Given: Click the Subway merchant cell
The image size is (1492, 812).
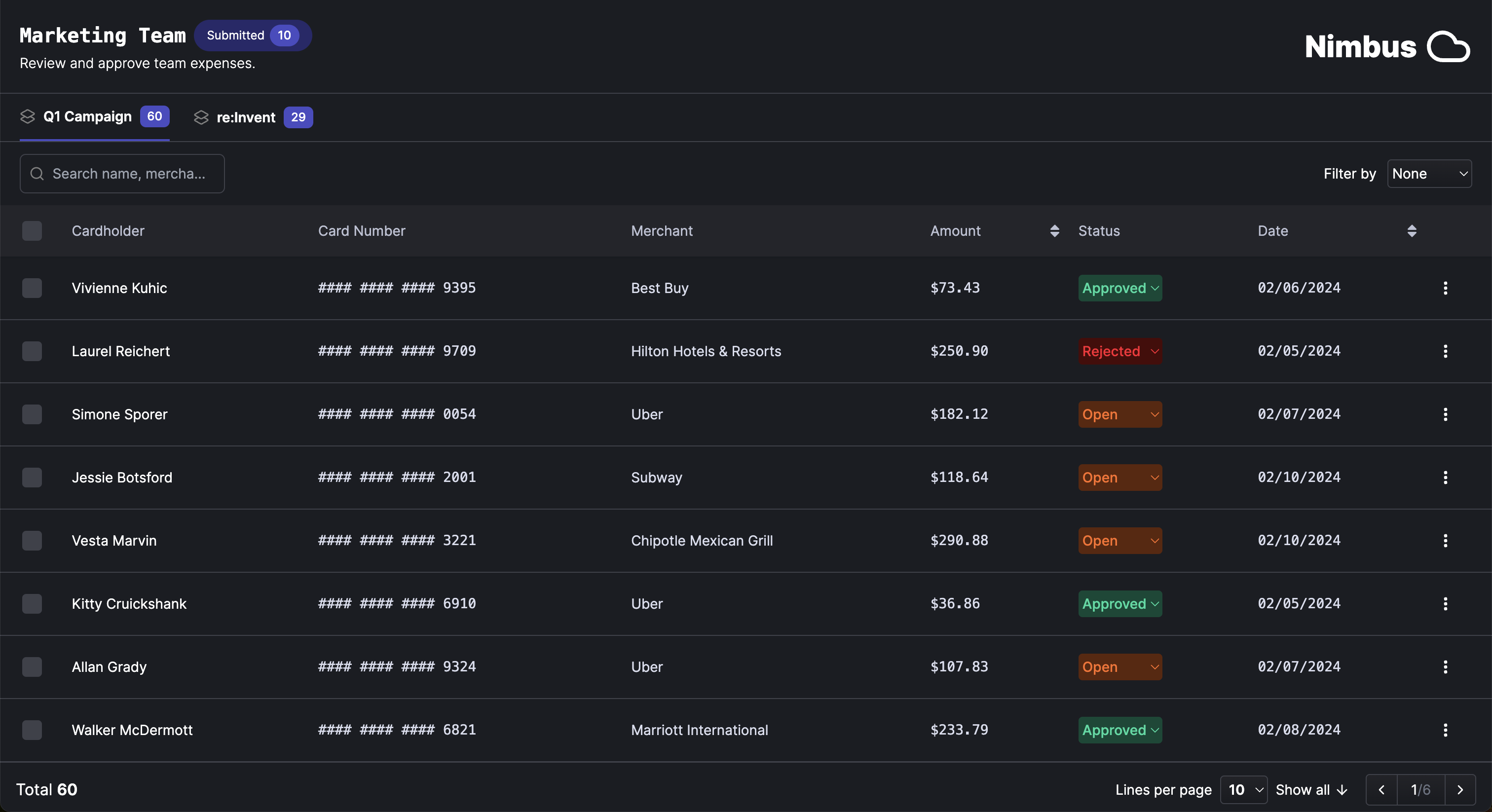Looking at the screenshot, I should [x=656, y=477].
